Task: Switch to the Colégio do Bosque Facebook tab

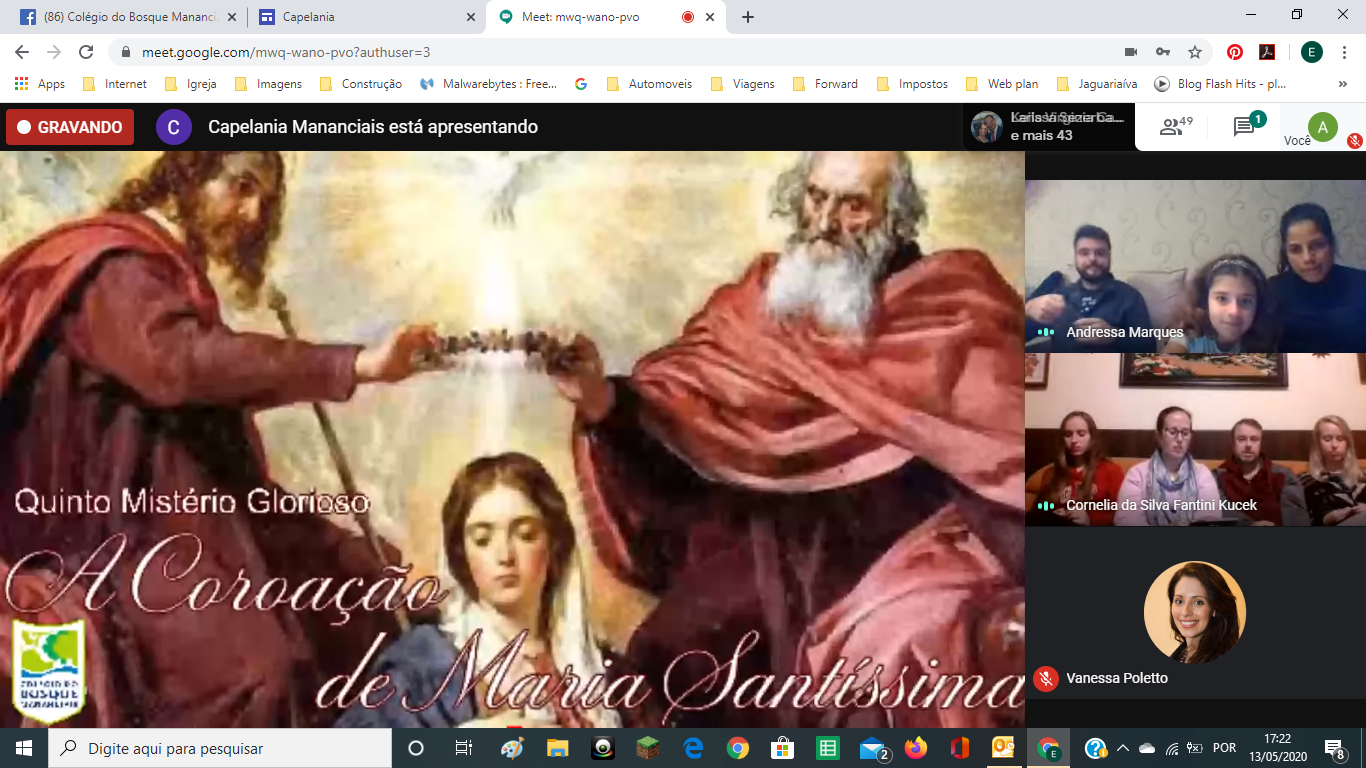Action: click(x=127, y=17)
